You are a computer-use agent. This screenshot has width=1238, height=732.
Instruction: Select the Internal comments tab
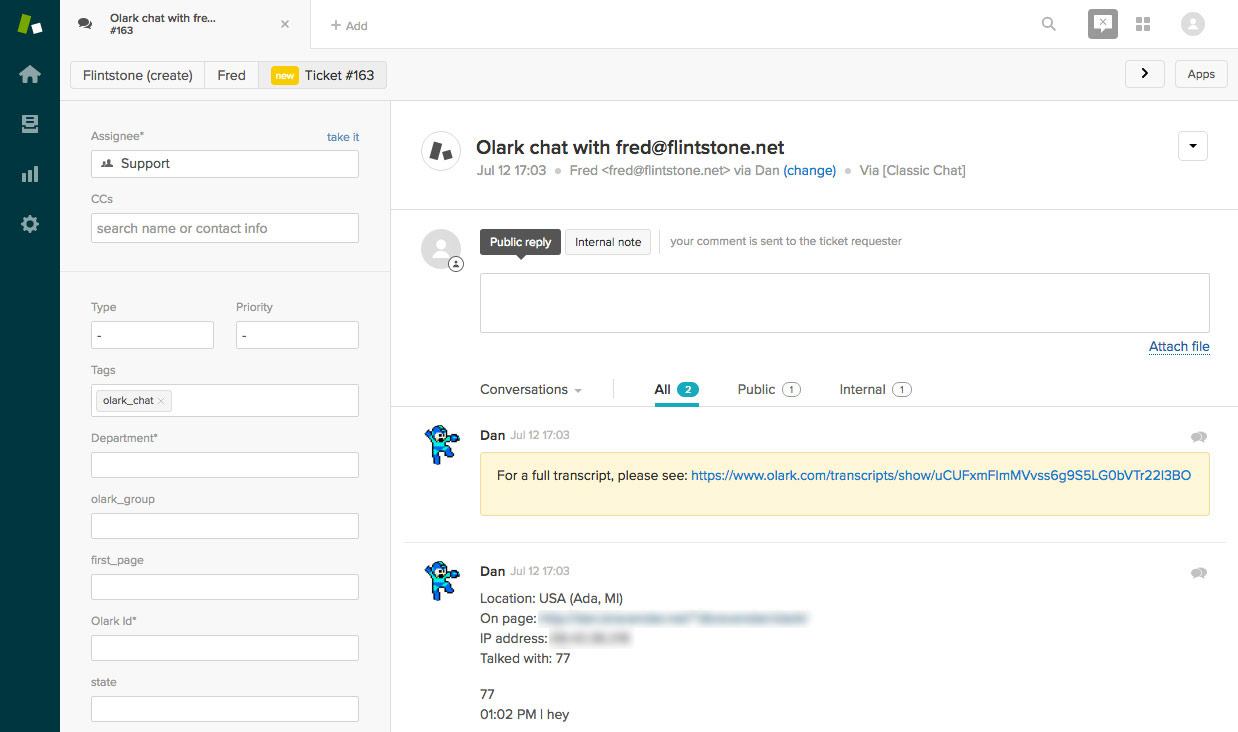(x=875, y=389)
